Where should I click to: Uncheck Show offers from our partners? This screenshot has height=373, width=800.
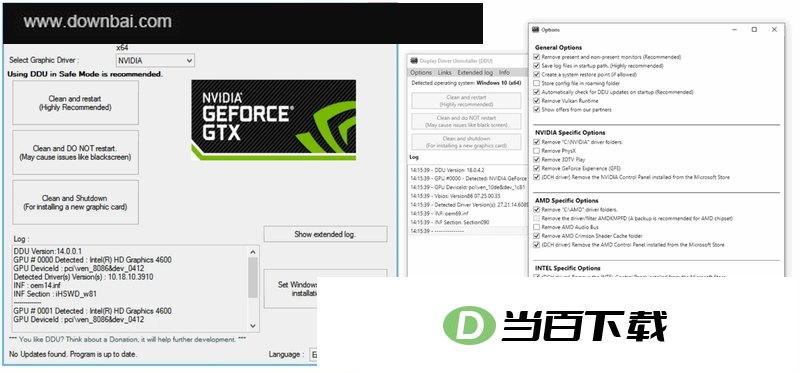coord(536,110)
